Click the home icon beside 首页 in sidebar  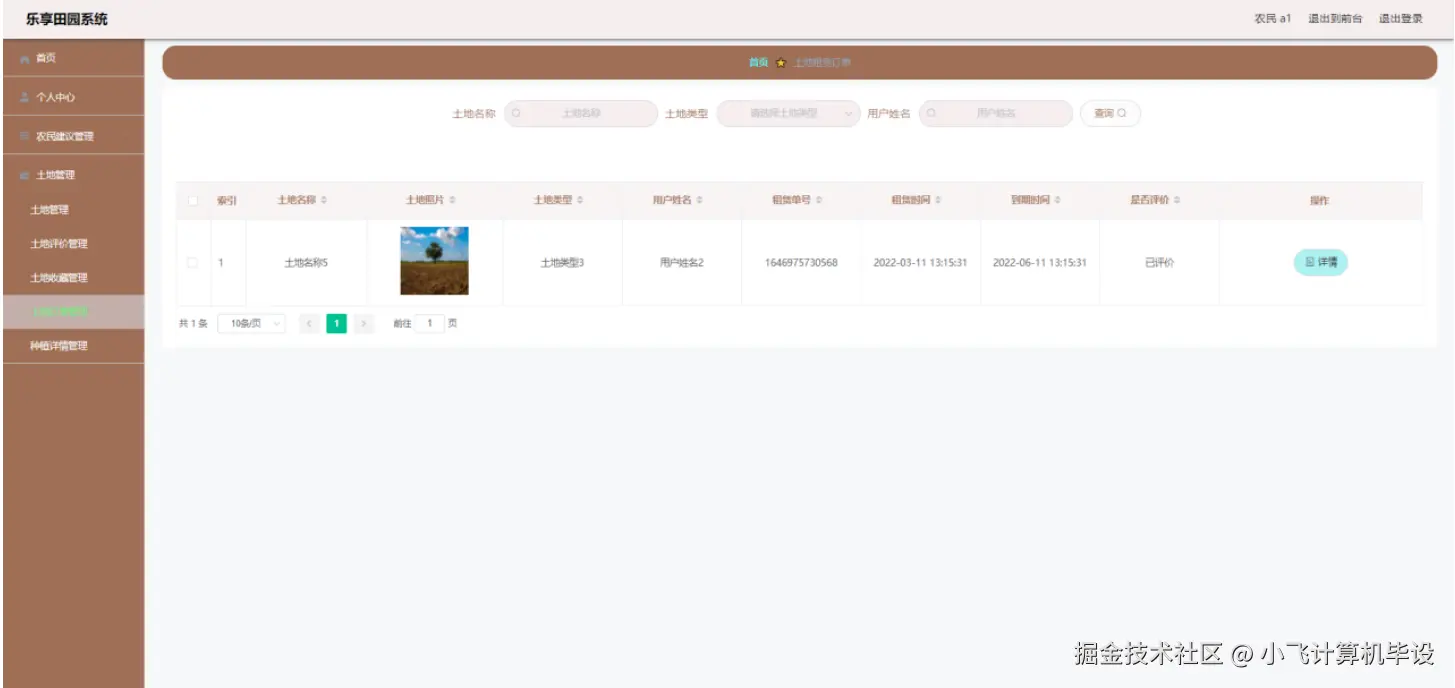(24, 58)
